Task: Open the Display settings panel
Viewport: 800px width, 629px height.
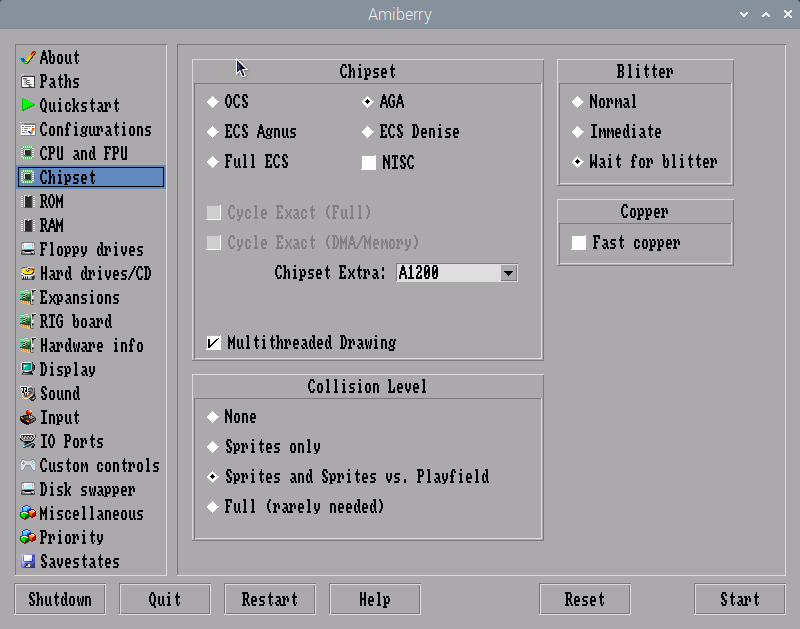Action: (91, 369)
